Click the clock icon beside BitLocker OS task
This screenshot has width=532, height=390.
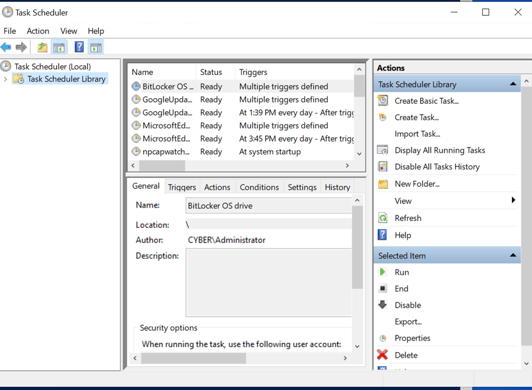136,86
